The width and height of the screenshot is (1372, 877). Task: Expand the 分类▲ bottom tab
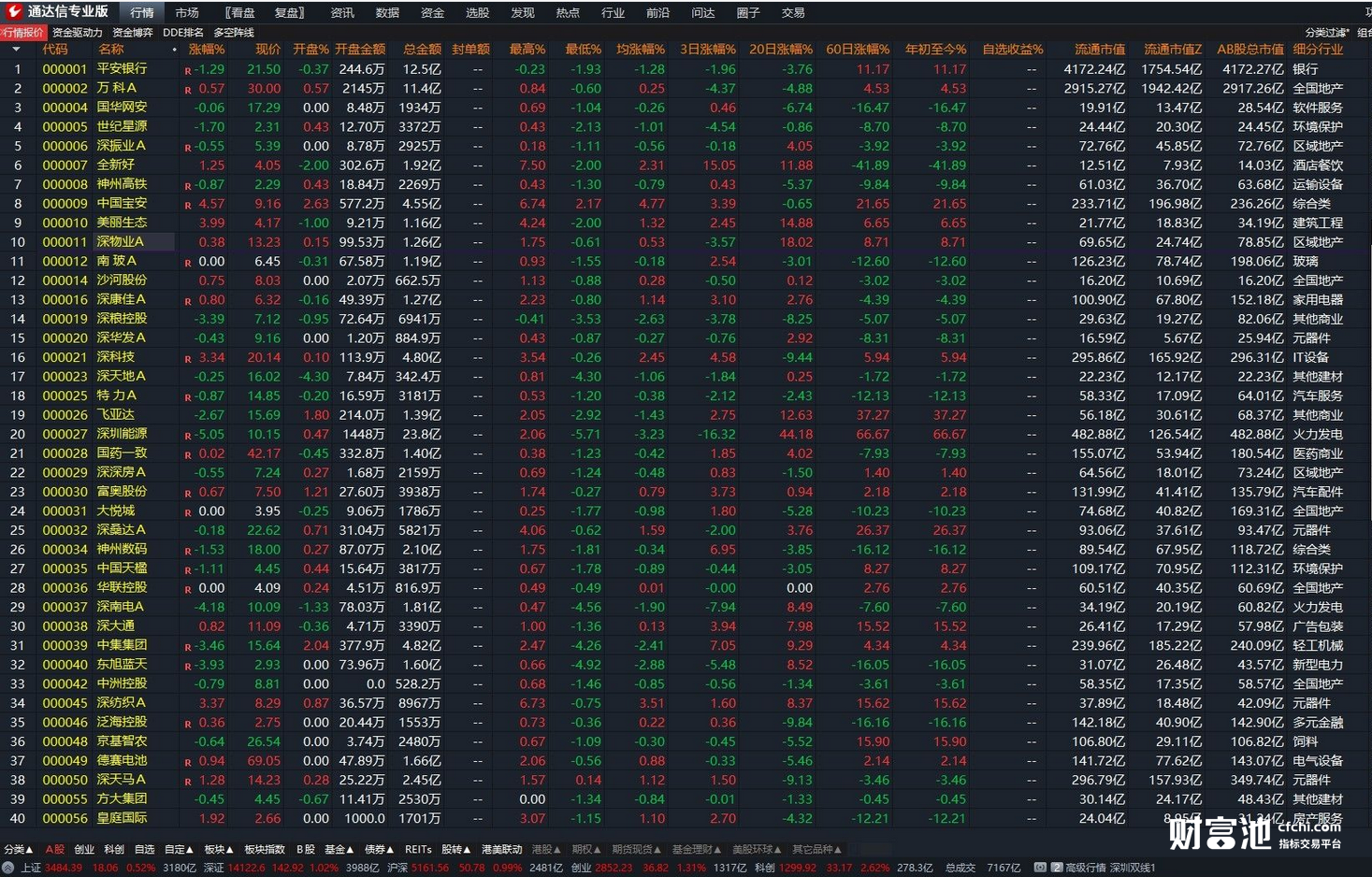19,850
